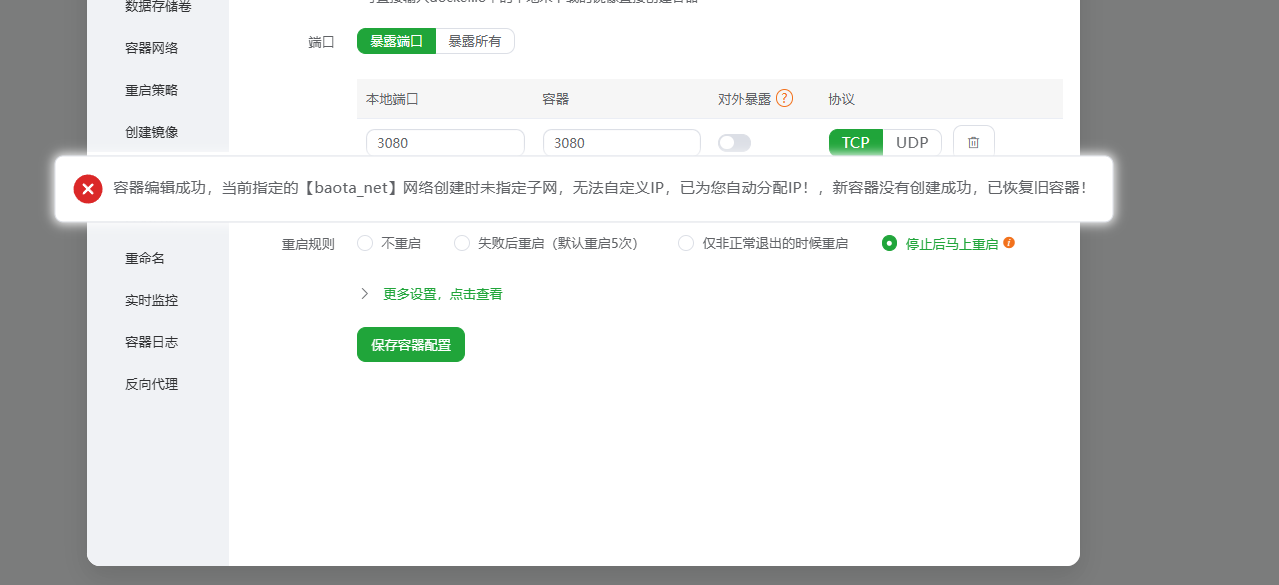Select the TCP protocol button

[x=855, y=142]
